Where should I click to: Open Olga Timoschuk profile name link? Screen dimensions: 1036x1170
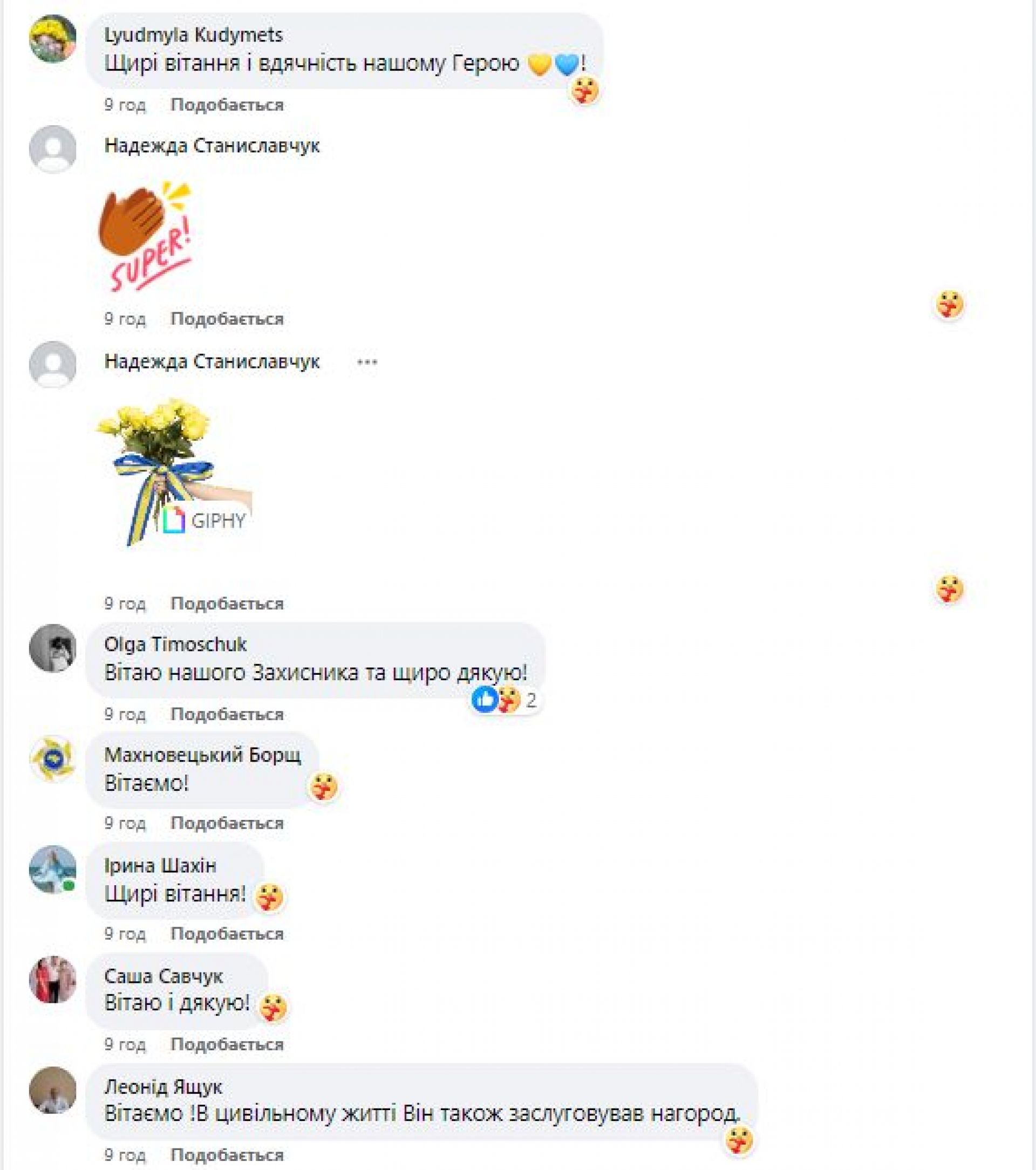click(175, 645)
